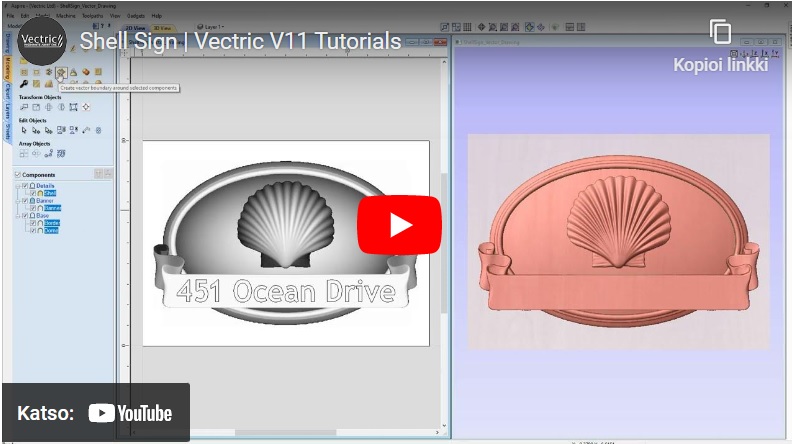Click Create vector boundary around components tool
The width and height of the screenshot is (792, 444).
[61, 72]
